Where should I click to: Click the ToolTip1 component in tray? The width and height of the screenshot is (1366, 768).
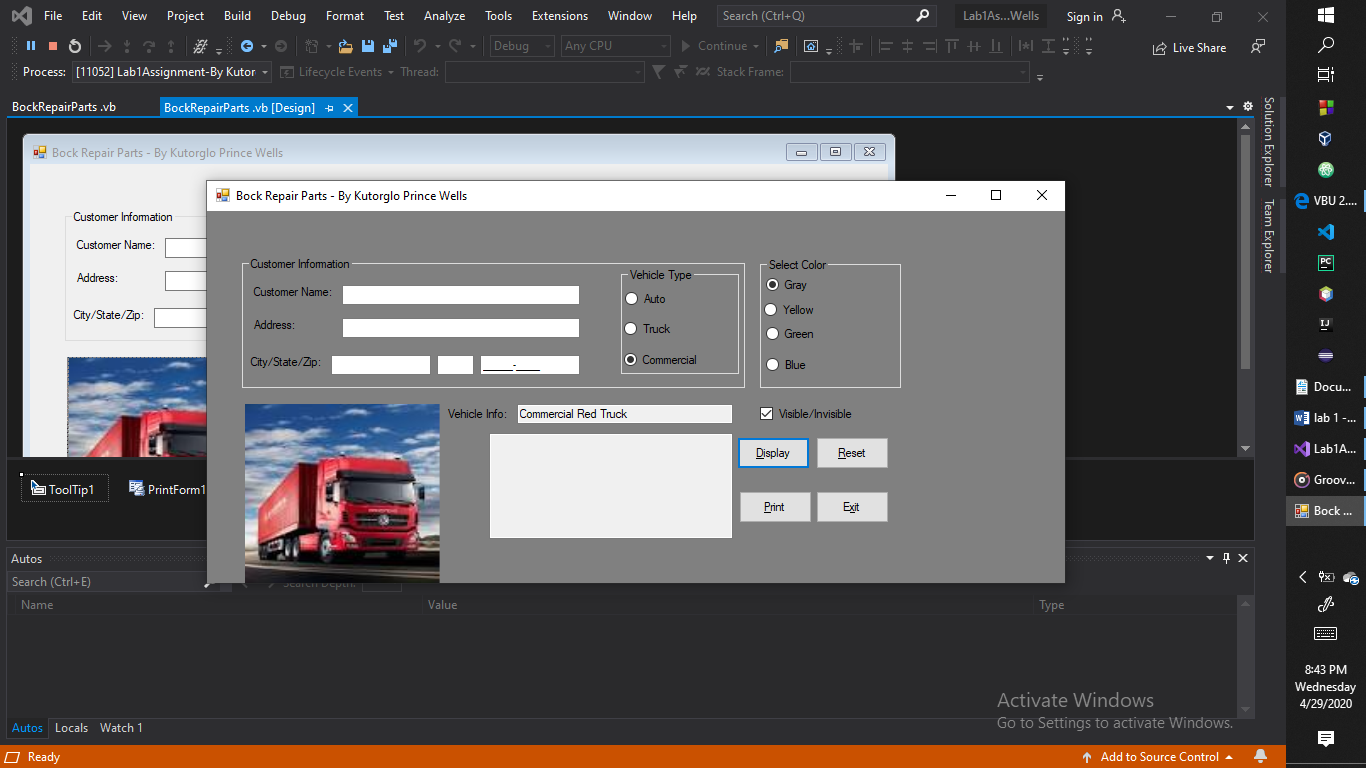(63, 489)
